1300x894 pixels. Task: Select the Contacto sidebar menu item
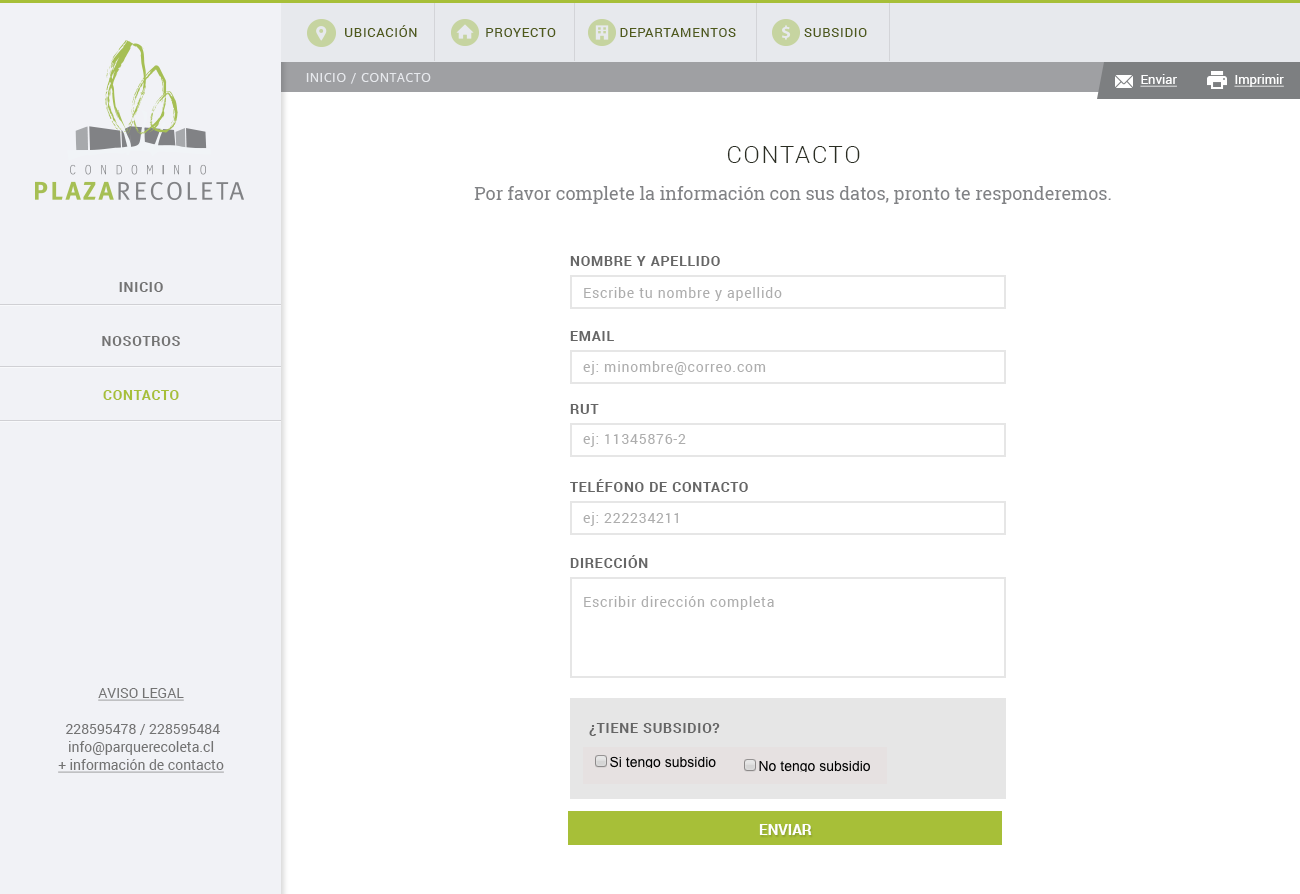point(141,395)
